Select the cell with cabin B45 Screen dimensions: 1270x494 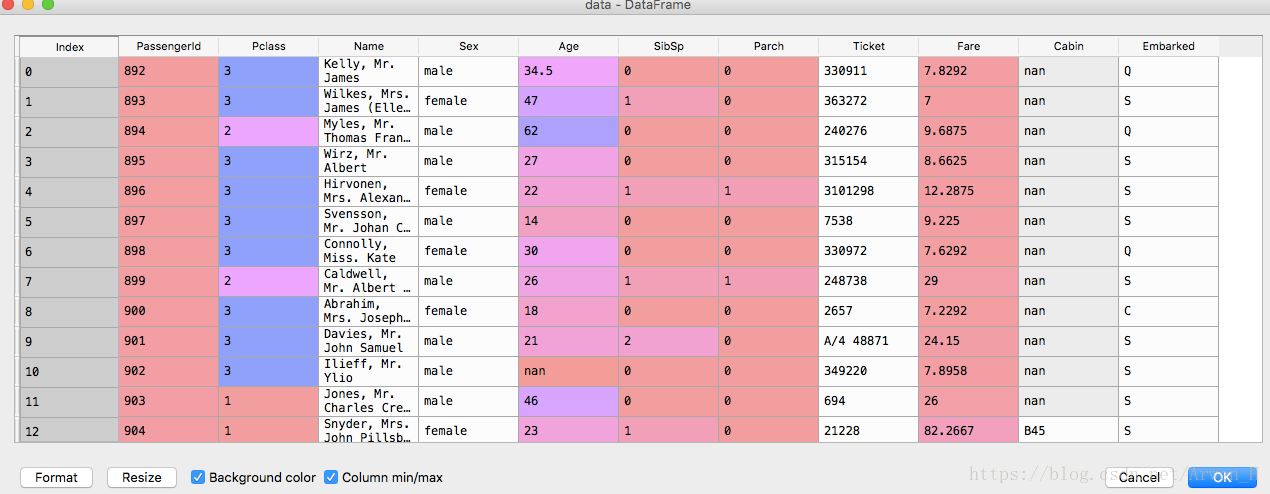[x=1068, y=431]
